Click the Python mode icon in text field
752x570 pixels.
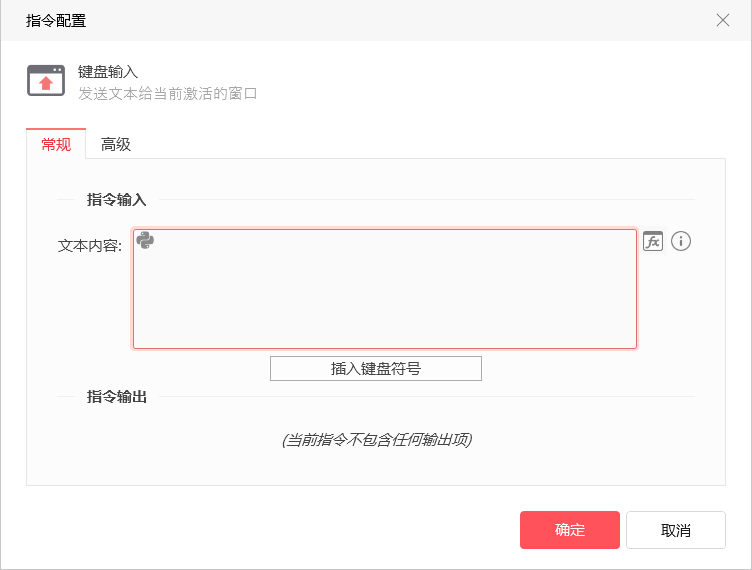(x=145, y=240)
